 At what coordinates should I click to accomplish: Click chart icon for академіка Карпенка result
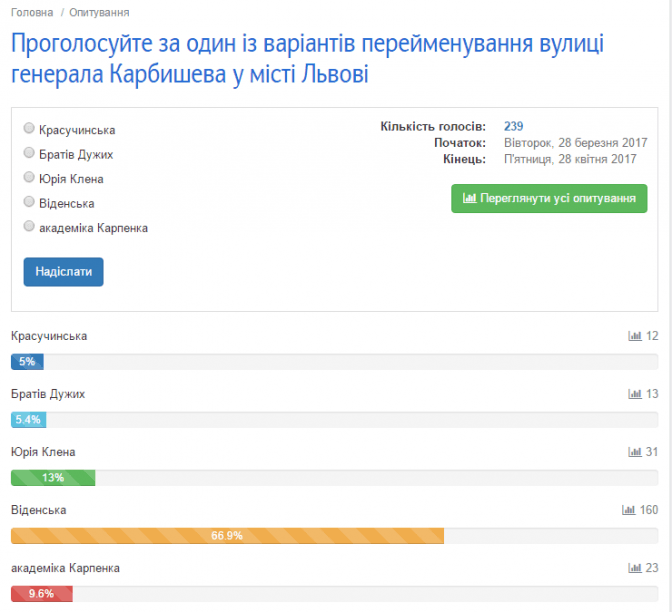pyautogui.click(x=634, y=568)
